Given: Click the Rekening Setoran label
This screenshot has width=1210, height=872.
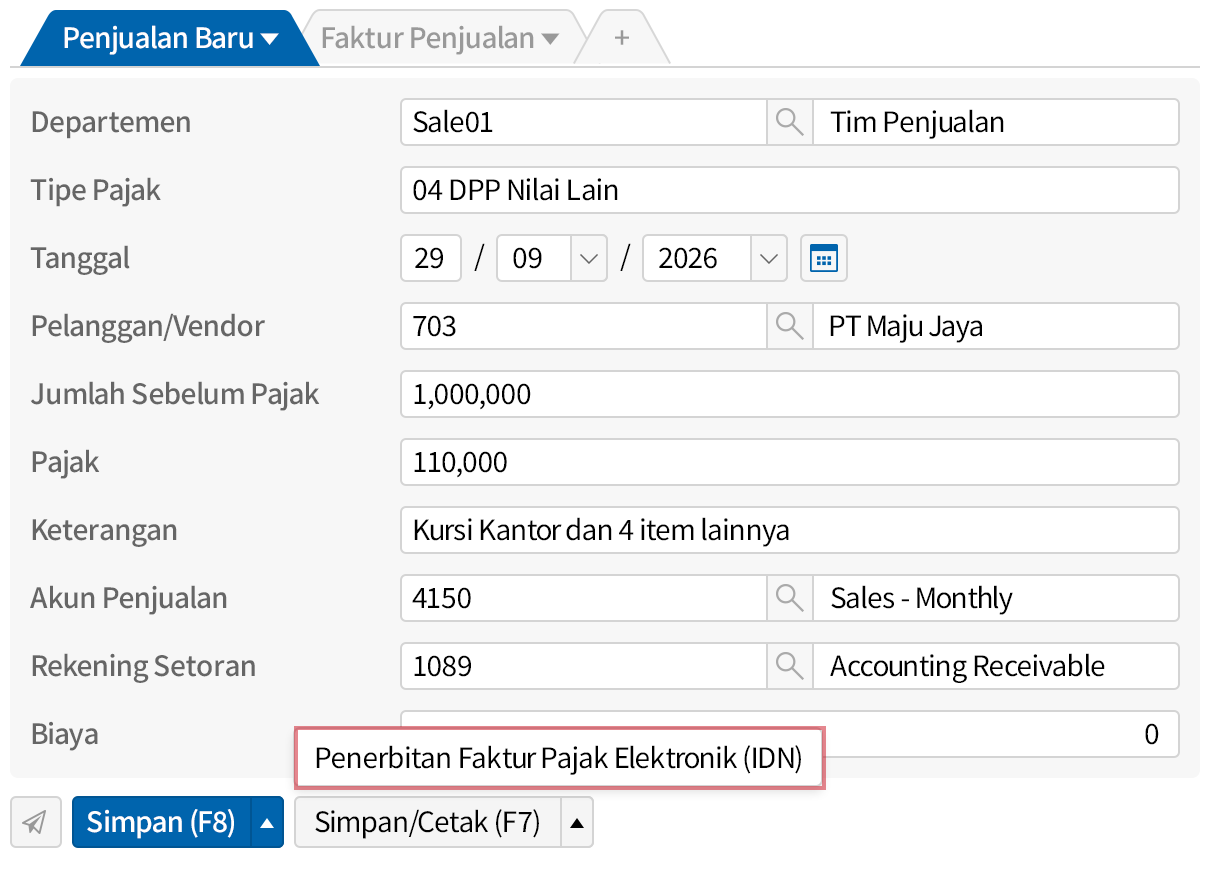Looking at the screenshot, I should 143,666.
